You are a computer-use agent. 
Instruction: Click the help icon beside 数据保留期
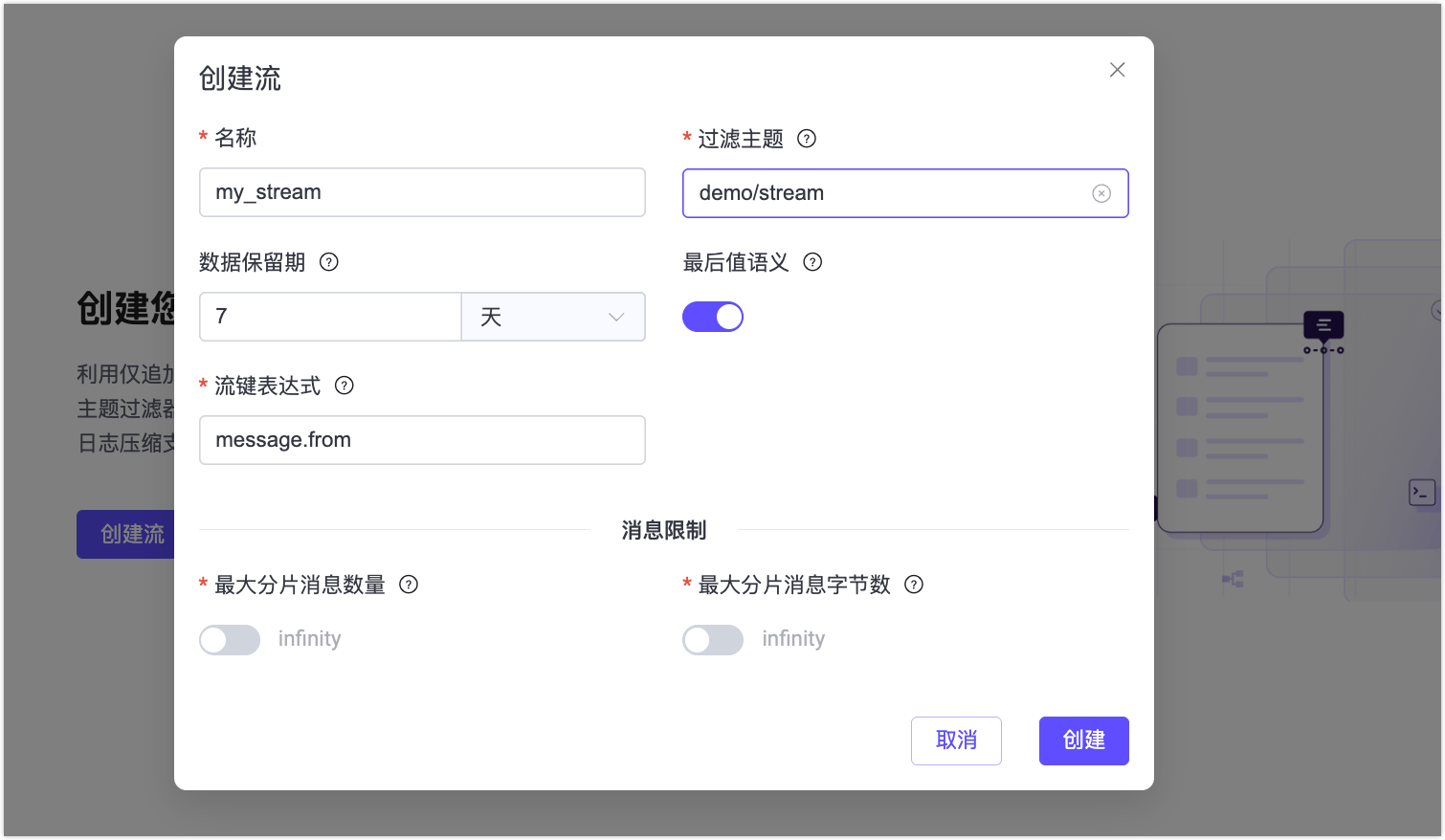click(328, 261)
